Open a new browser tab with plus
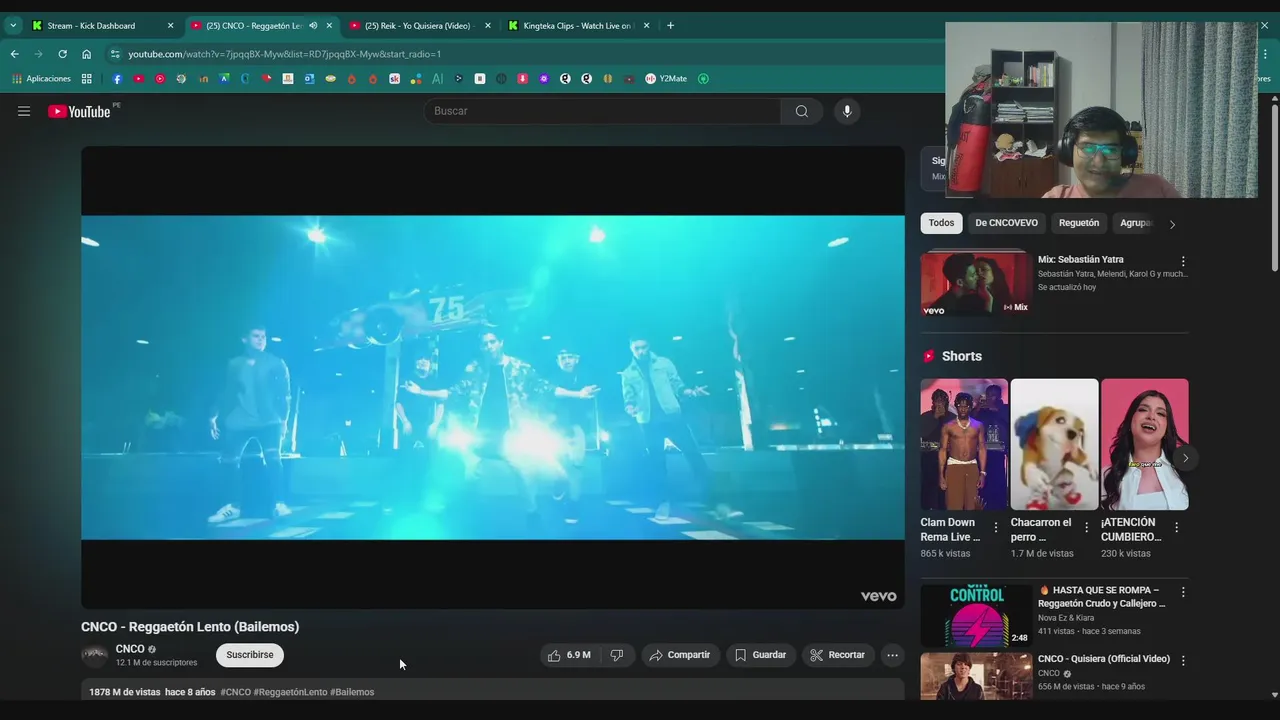The height and width of the screenshot is (720, 1280). (670, 26)
